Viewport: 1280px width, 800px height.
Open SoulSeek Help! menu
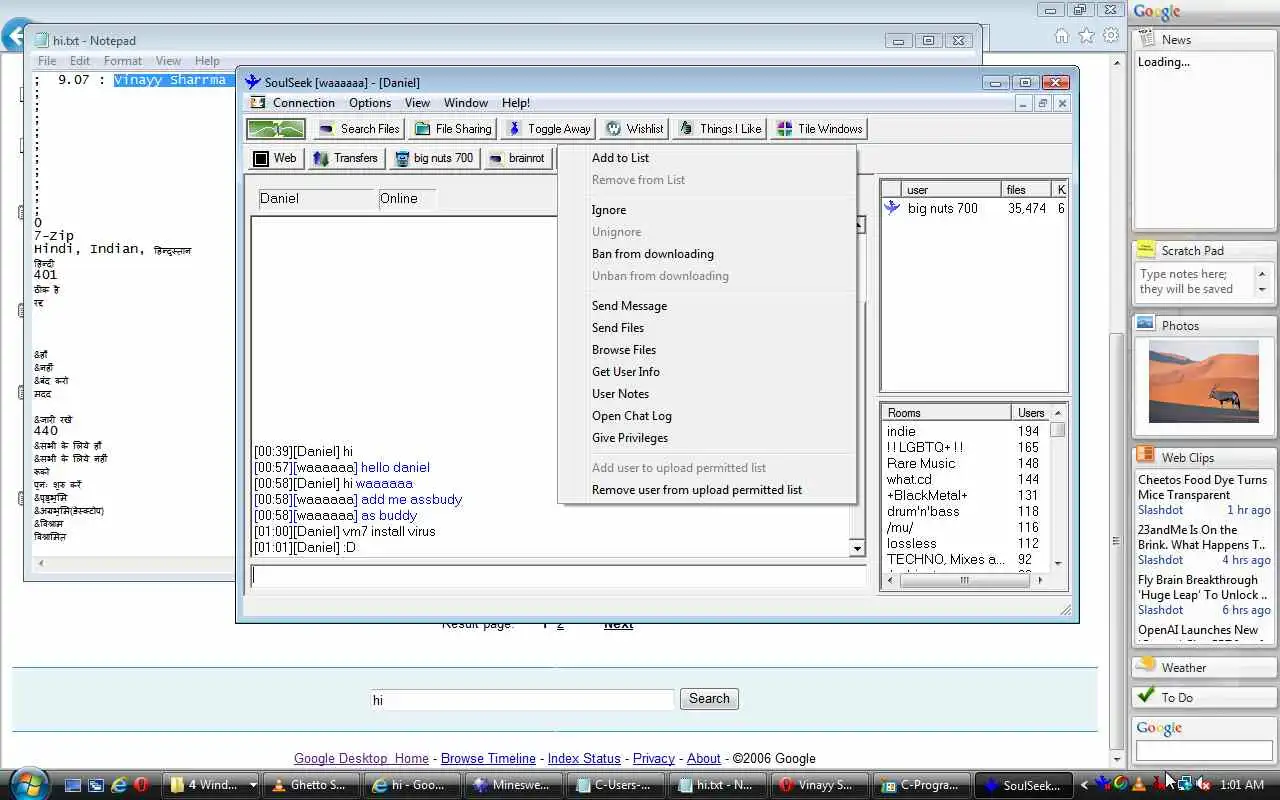coord(516,103)
